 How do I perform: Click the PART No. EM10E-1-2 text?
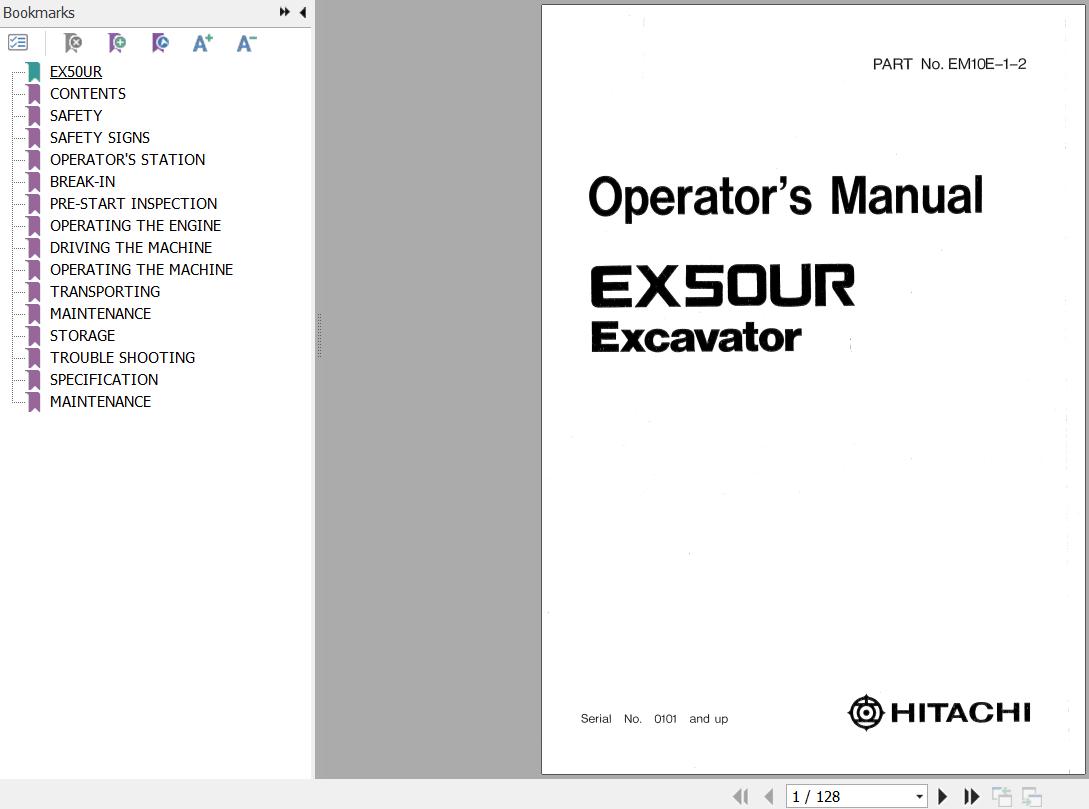point(949,64)
